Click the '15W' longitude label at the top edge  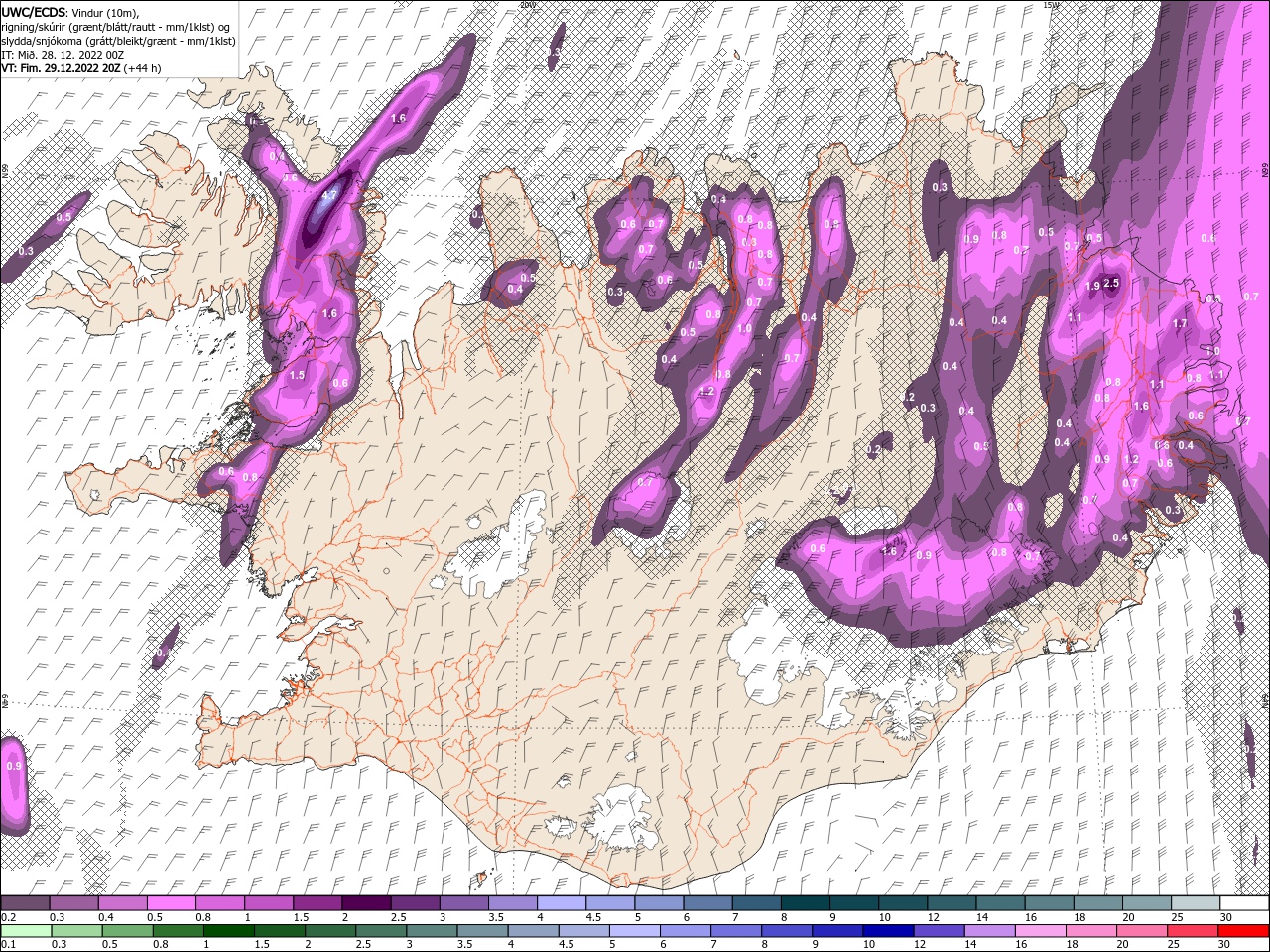[1051, 4]
